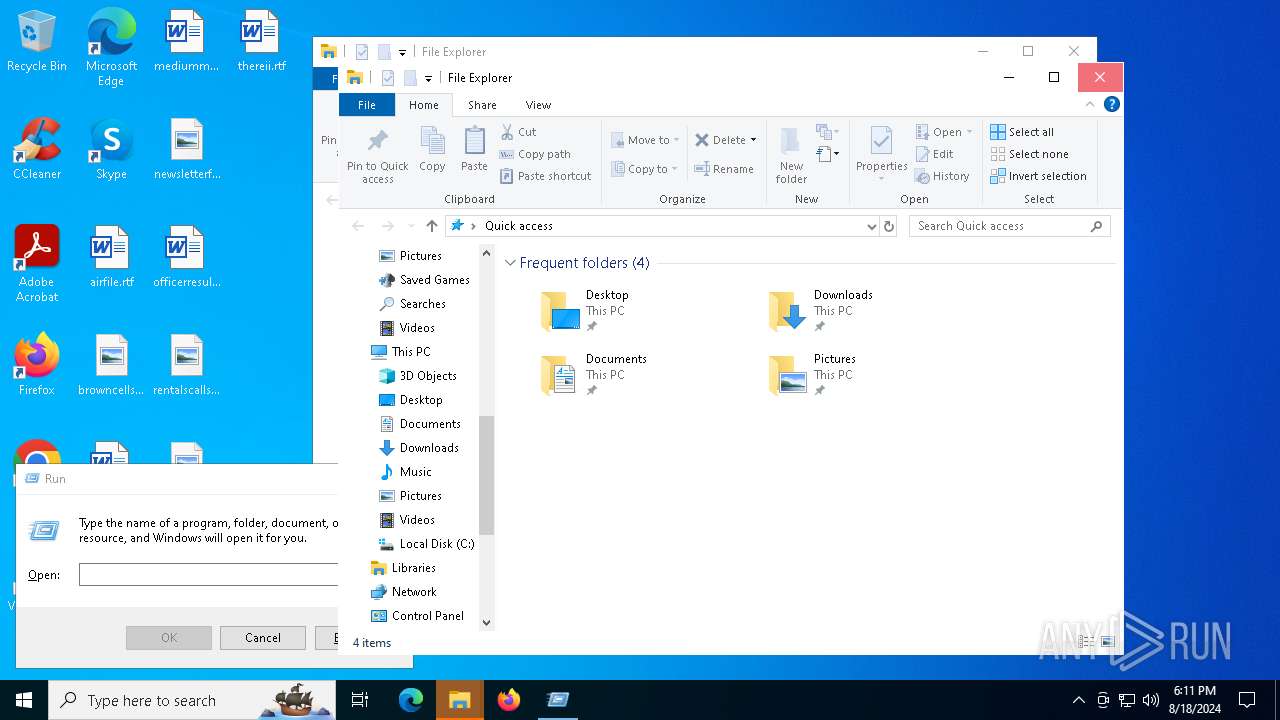Select Music in navigation pane
The width and height of the screenshot is (1280, 720).
click(406, 472)
